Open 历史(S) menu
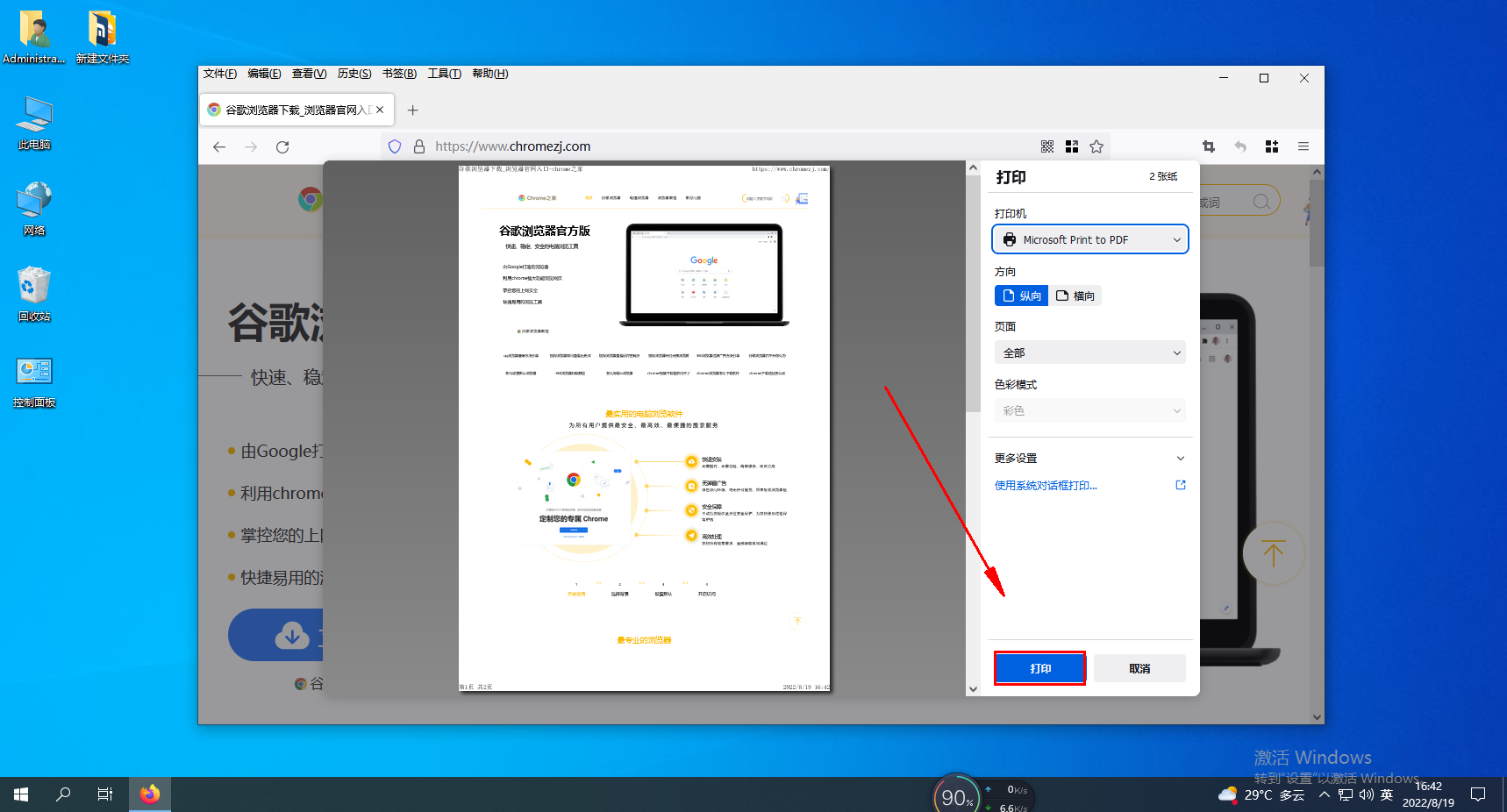 click(354, 74)
